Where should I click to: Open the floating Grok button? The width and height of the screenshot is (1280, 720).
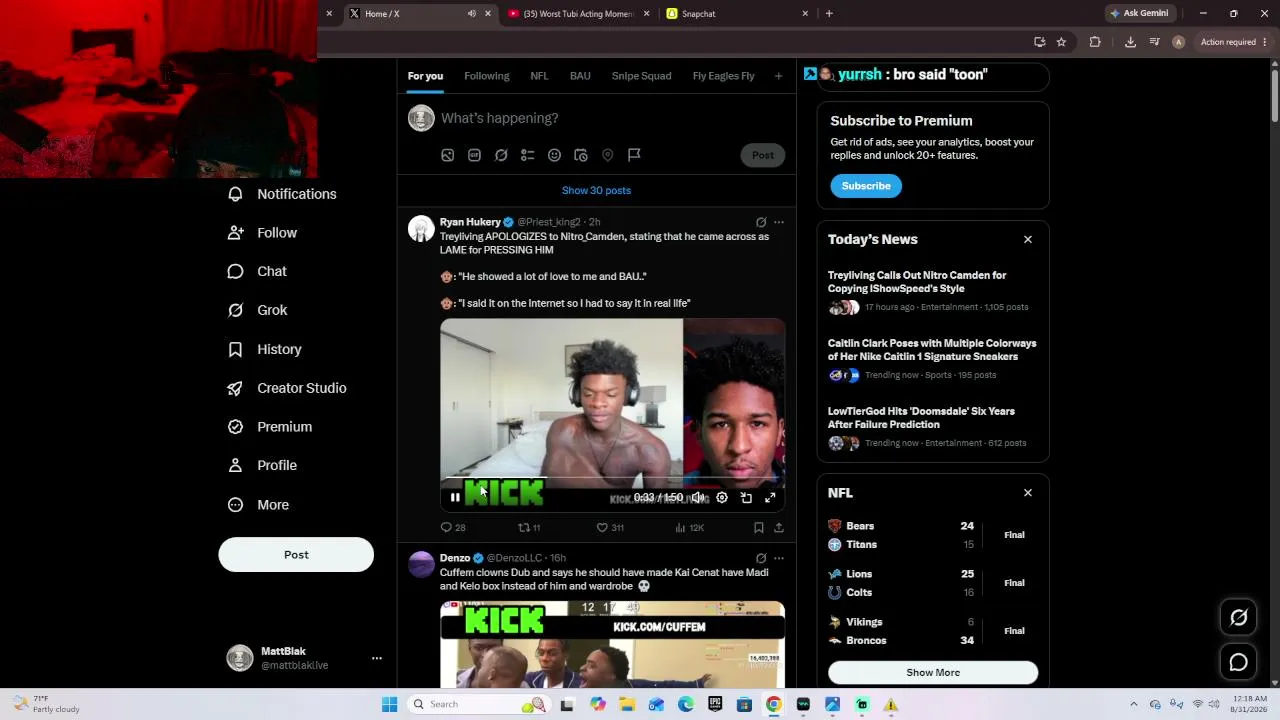[1239, 618]
